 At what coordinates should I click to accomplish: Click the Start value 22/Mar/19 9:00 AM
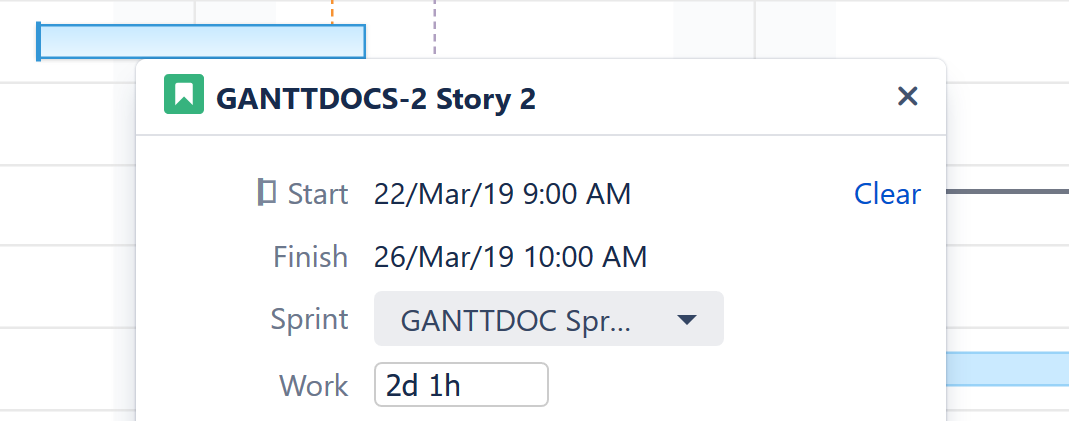[502, 194]
